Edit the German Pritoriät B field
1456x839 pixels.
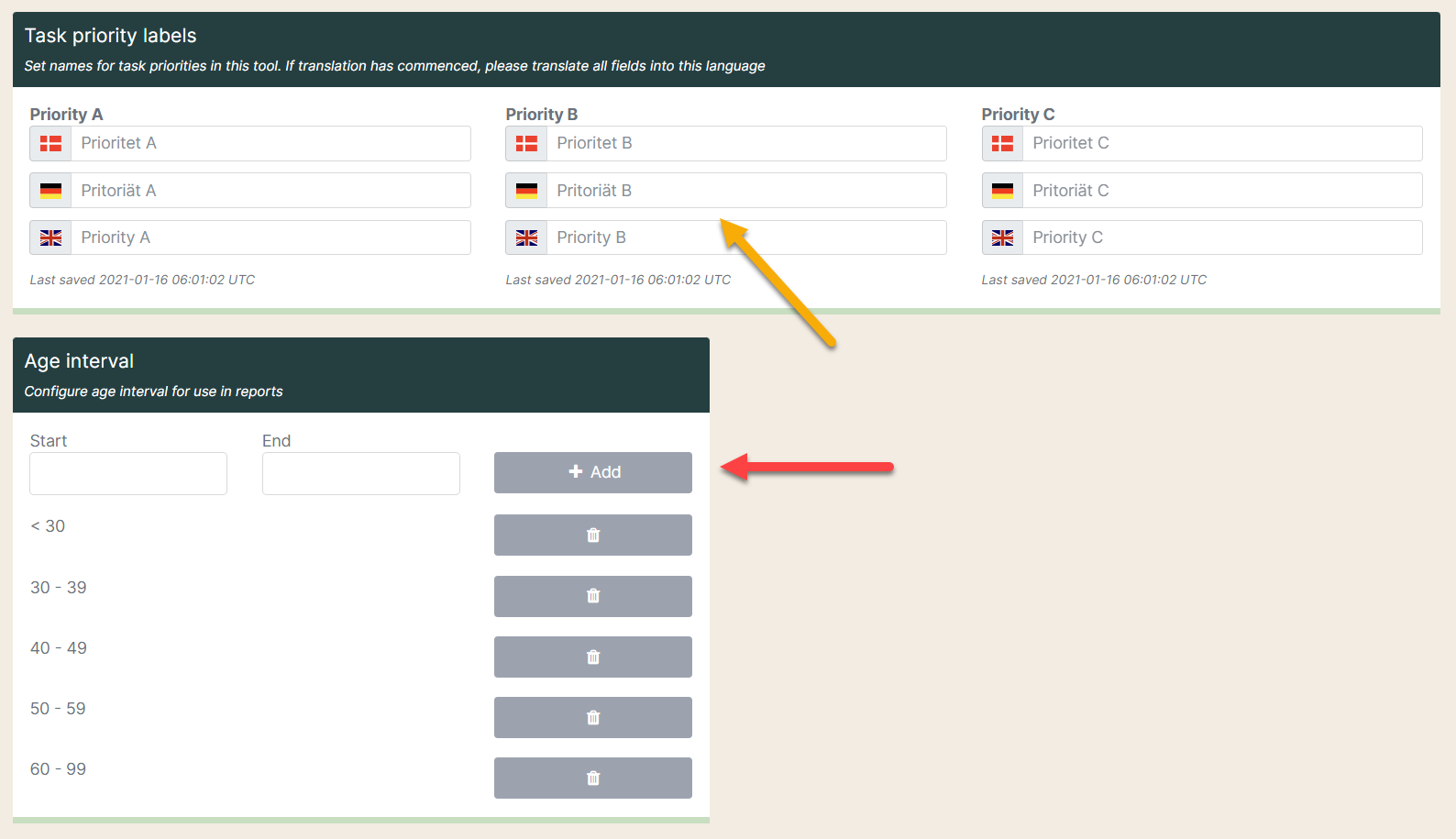tap(745, 191)
